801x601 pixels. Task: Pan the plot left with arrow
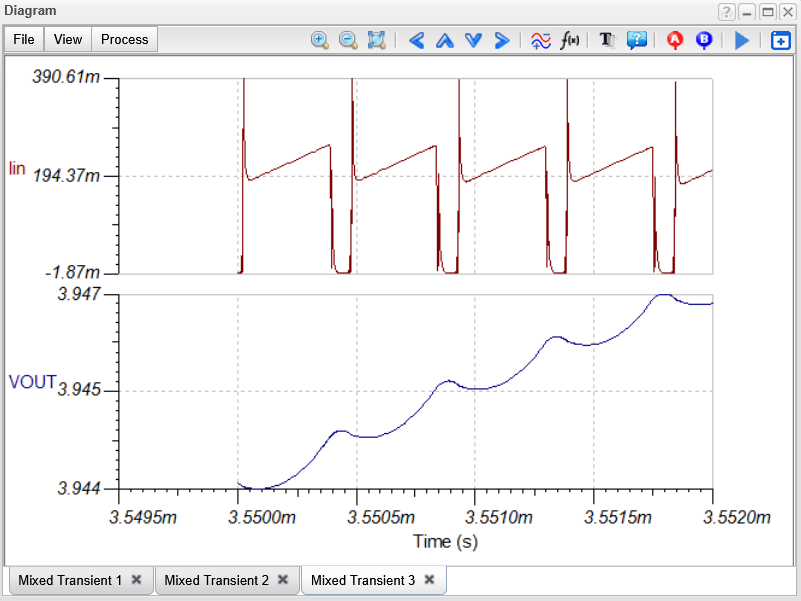[x=417, y=40]
